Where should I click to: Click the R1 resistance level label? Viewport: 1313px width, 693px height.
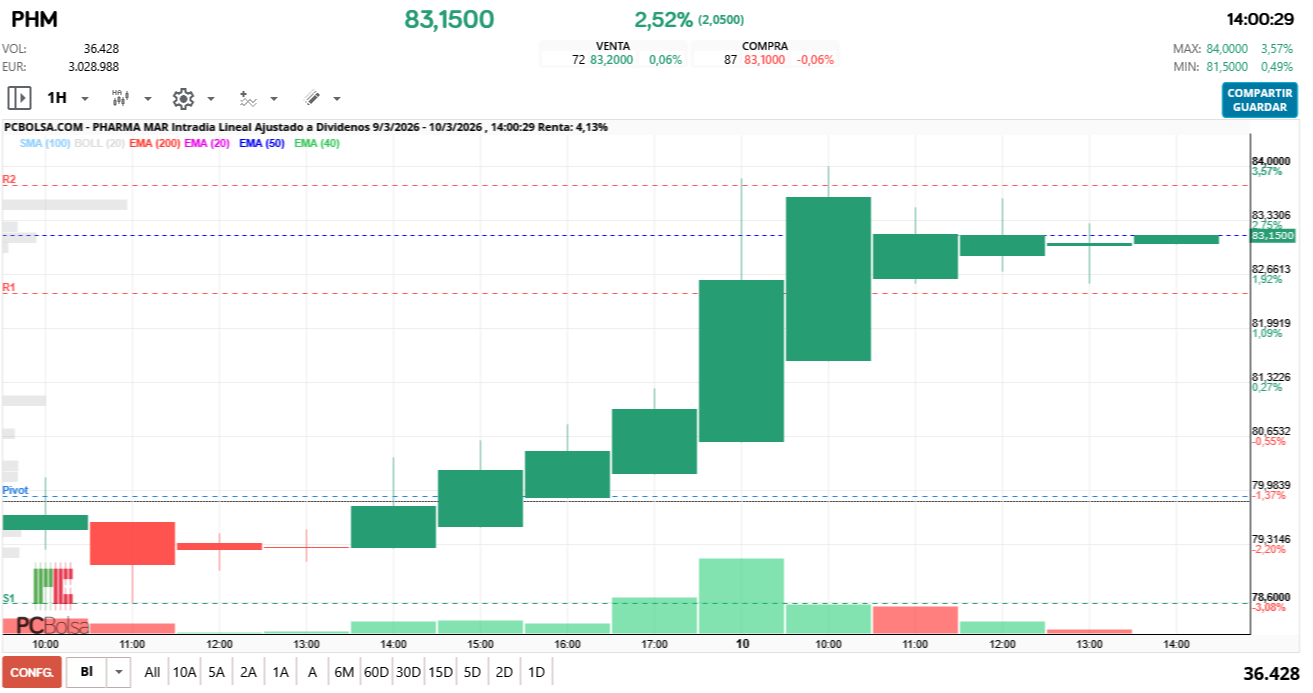[9, 288]
